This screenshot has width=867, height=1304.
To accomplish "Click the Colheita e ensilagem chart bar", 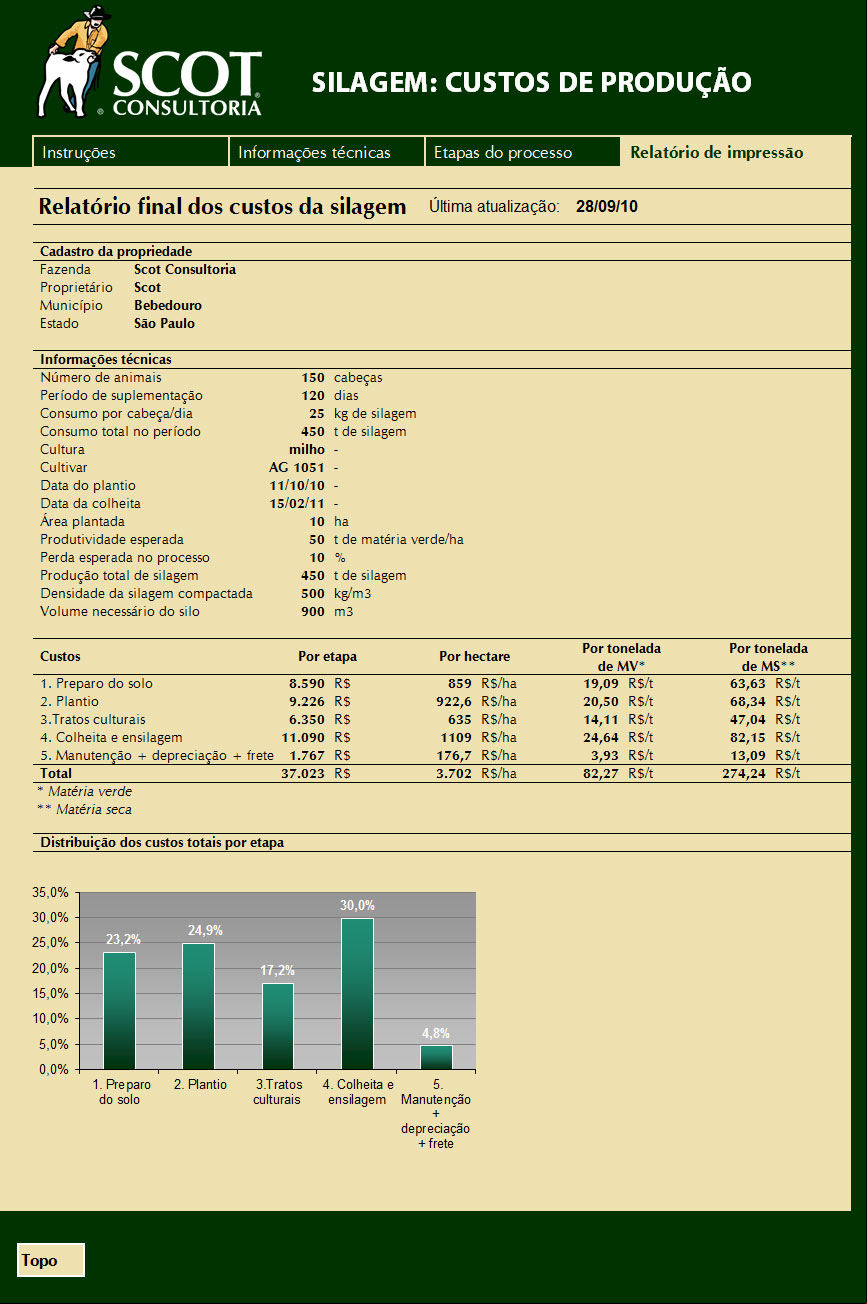I will [x=357, y=994].
